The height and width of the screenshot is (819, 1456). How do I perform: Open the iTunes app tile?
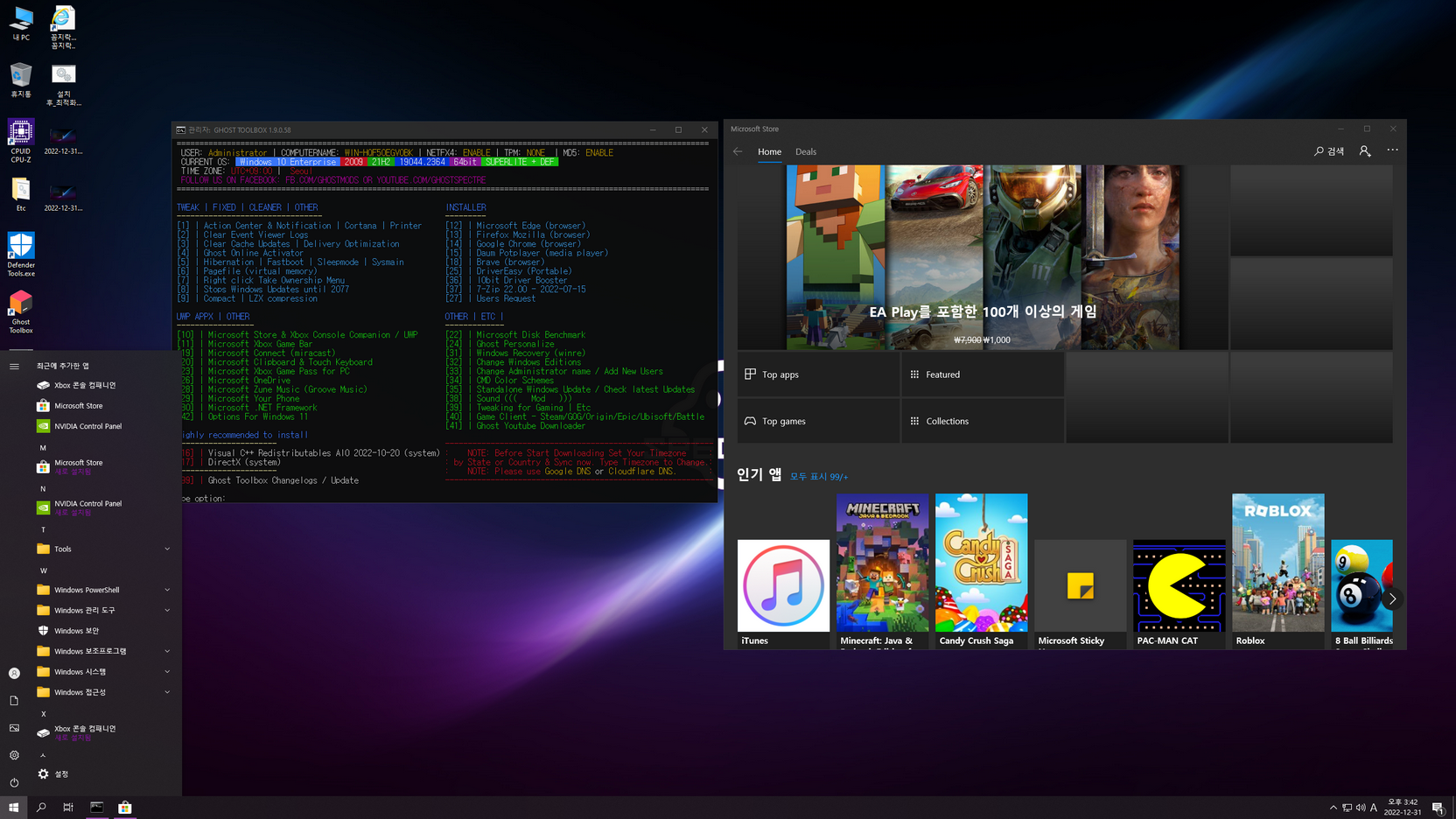pos(783,593)
